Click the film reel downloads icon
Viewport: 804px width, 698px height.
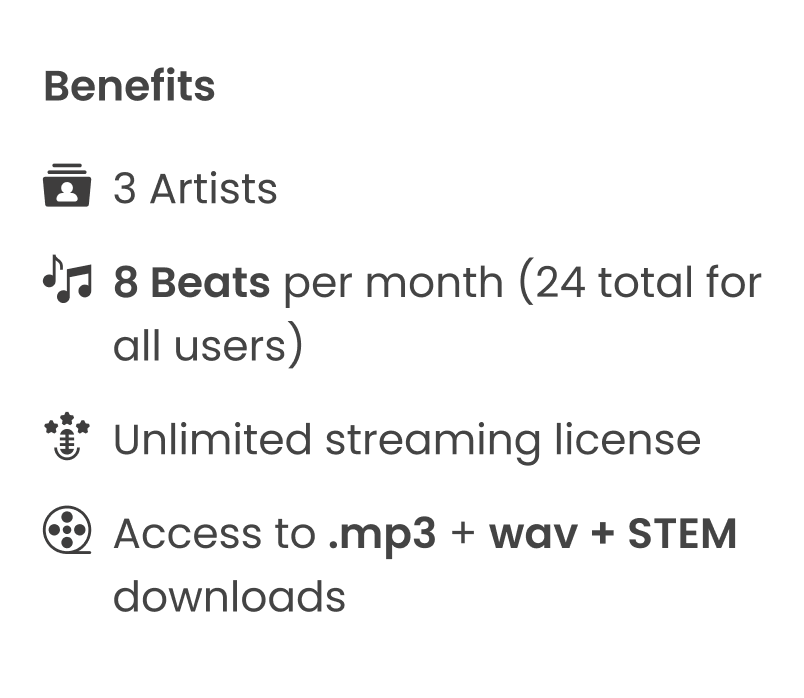67,532
